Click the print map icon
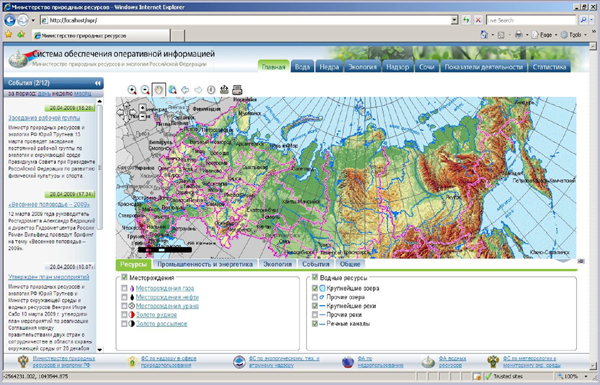The height and width of the screenshot is (385, 600). [x=237, y=90]
